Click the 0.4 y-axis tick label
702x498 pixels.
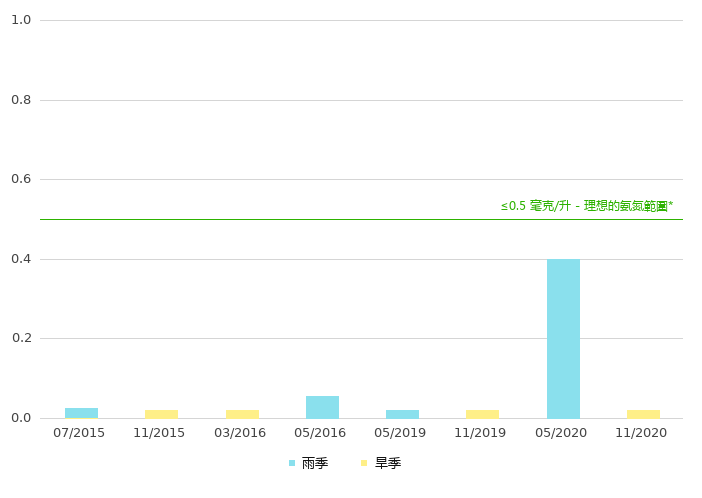[21, 259]
